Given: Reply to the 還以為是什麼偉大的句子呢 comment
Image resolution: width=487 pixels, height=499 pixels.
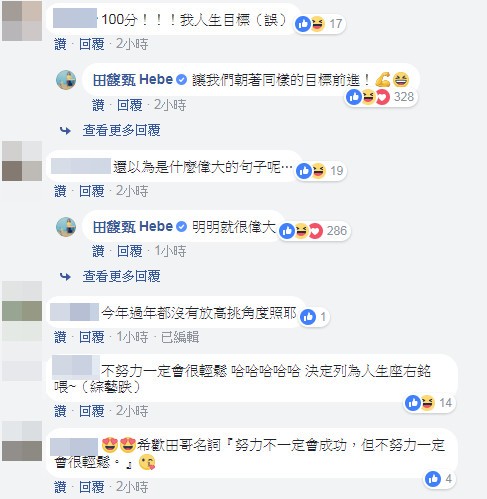Looking at the screenshot, I should 92,191.
